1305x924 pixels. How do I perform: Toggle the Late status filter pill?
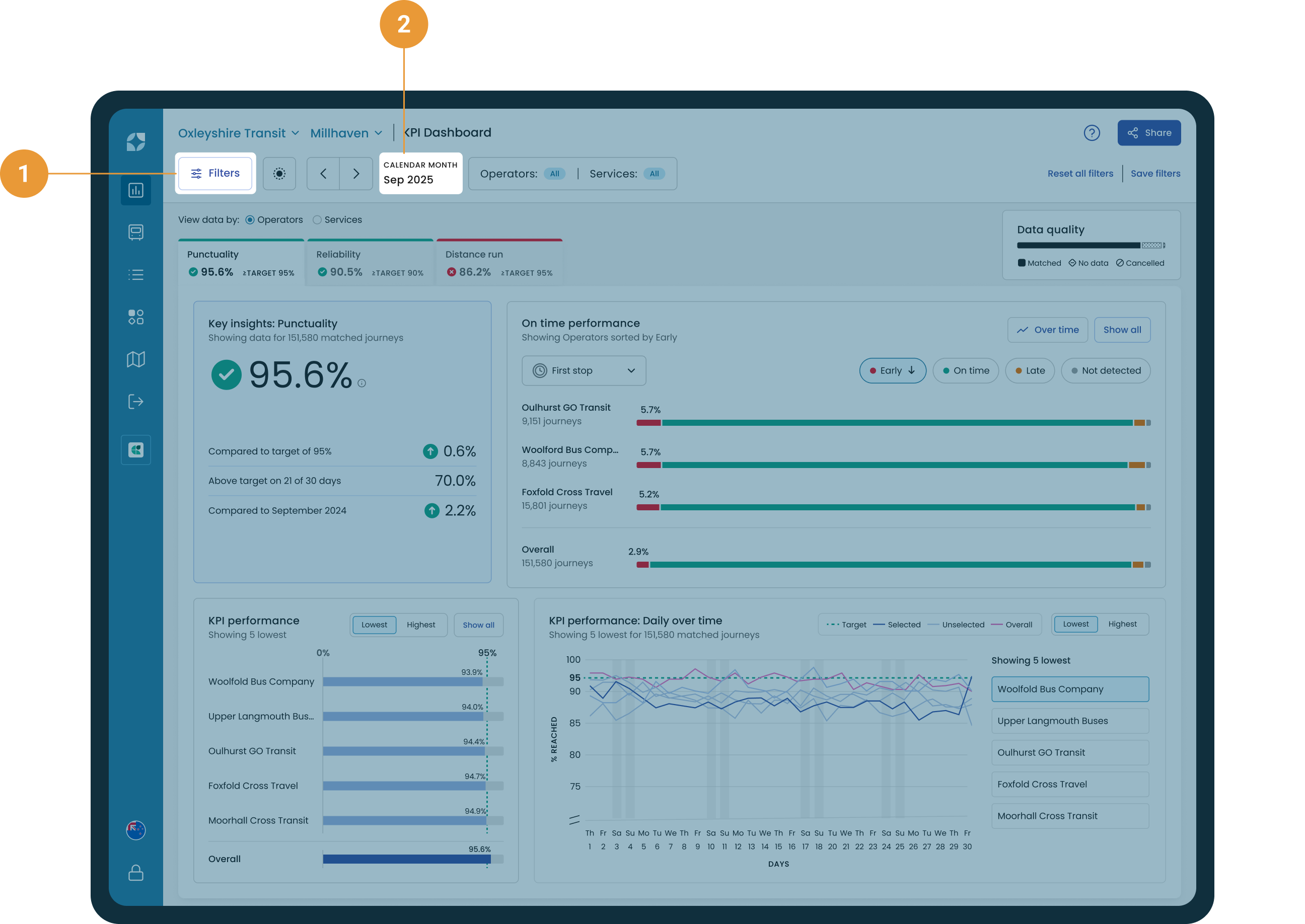pos(1030,370)
